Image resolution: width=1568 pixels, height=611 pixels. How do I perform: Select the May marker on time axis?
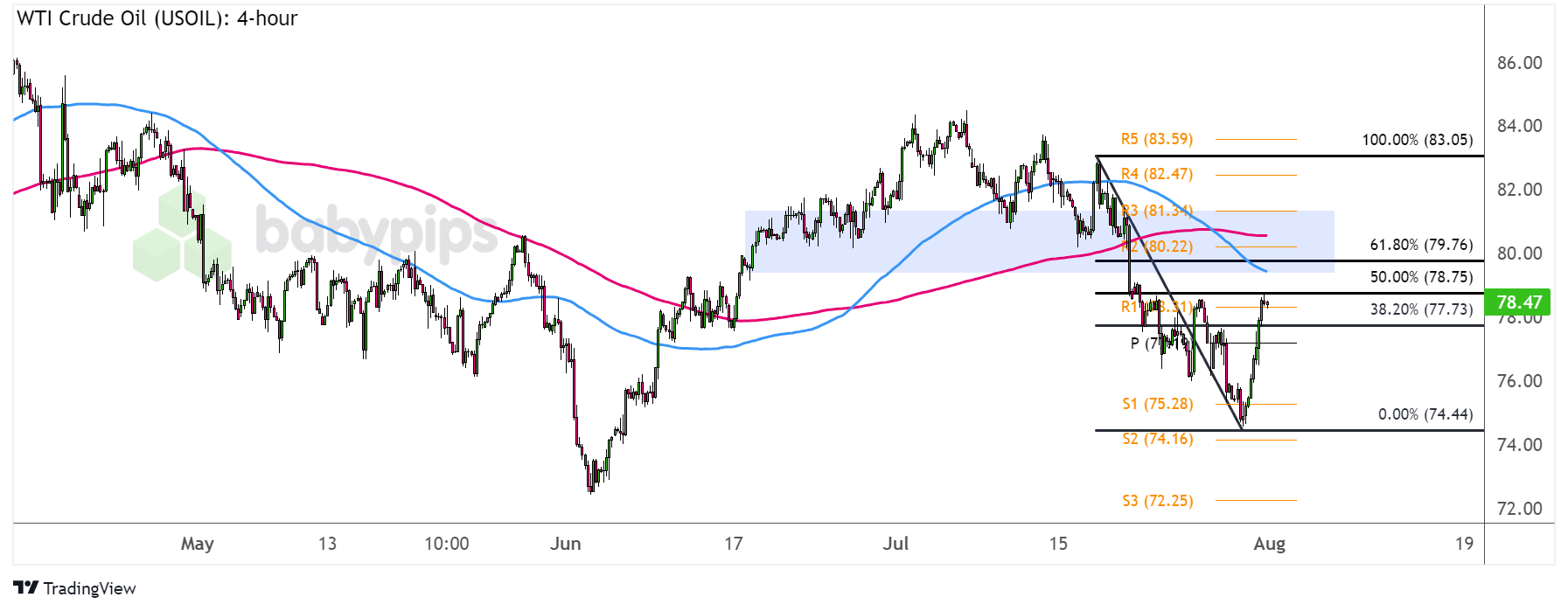[x=197, y=544]
